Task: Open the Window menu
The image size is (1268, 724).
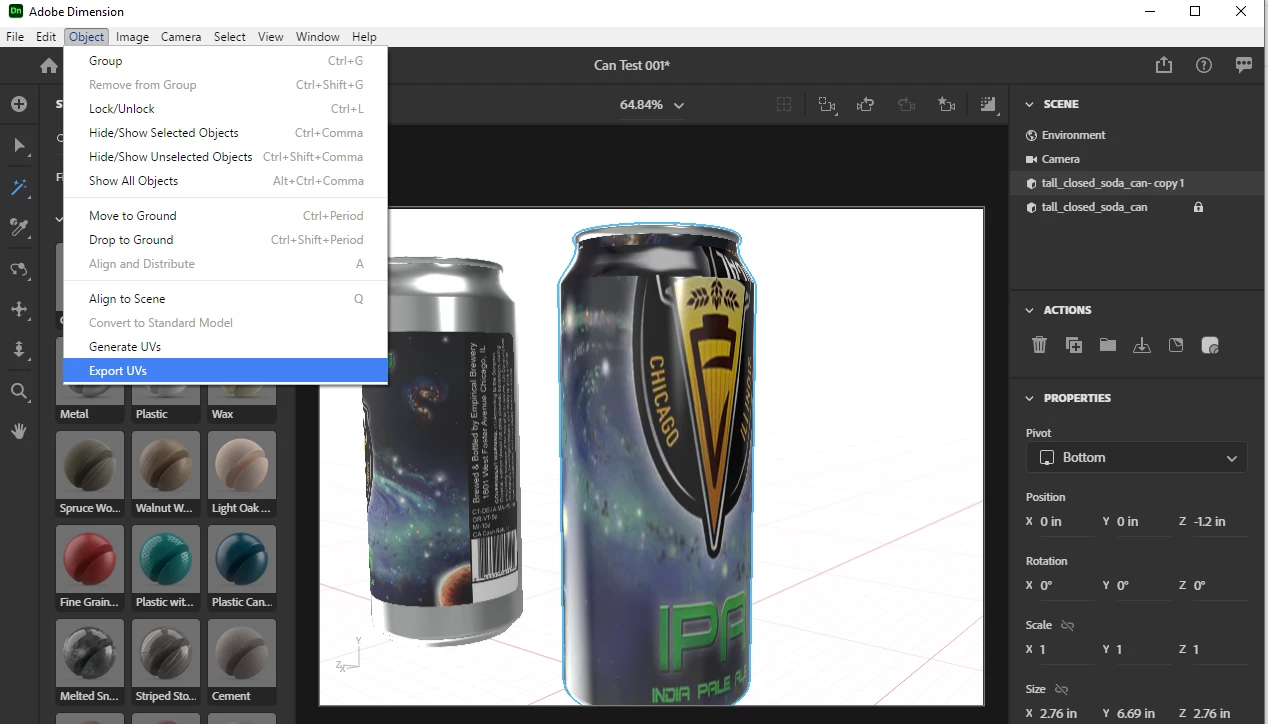Action: (x=317, y=37)
